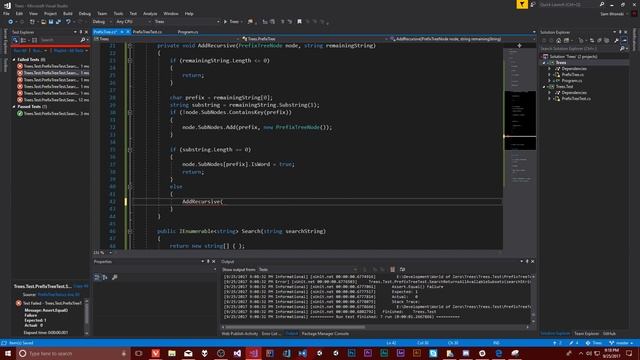Image resolution: width=640 pixels, height=360 pixels.
Task: Toggle Run Tests After Build in Test Explorer
Action: [x=15, y=40]
